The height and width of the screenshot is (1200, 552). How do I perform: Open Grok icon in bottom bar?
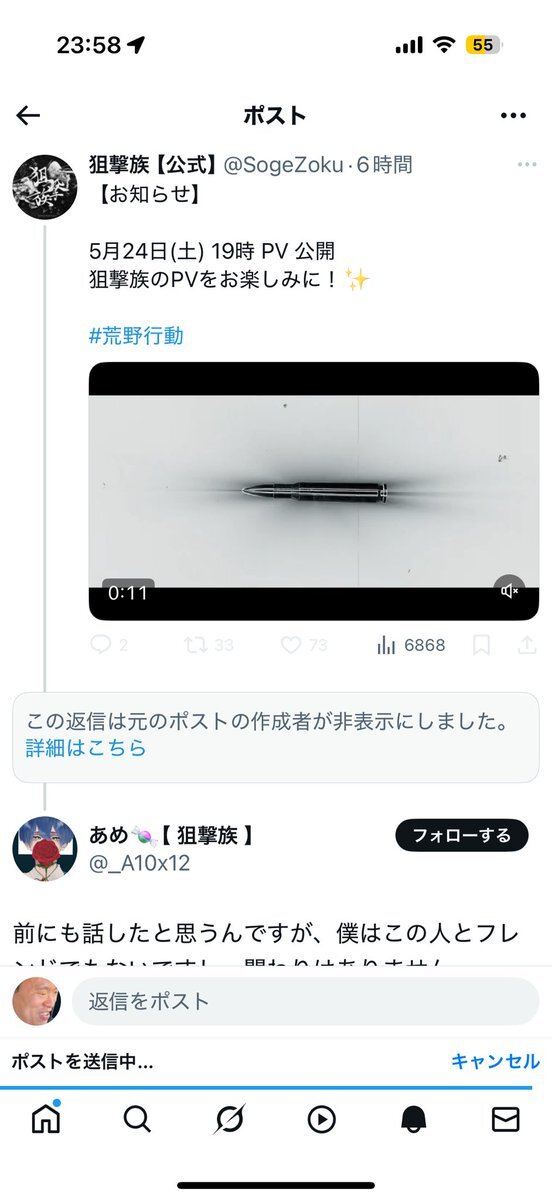pos(229,1119)
